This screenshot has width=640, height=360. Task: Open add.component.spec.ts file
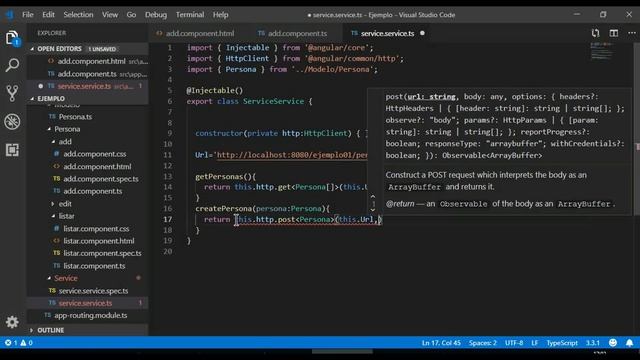pyautogui.click(x=100, y=179)
